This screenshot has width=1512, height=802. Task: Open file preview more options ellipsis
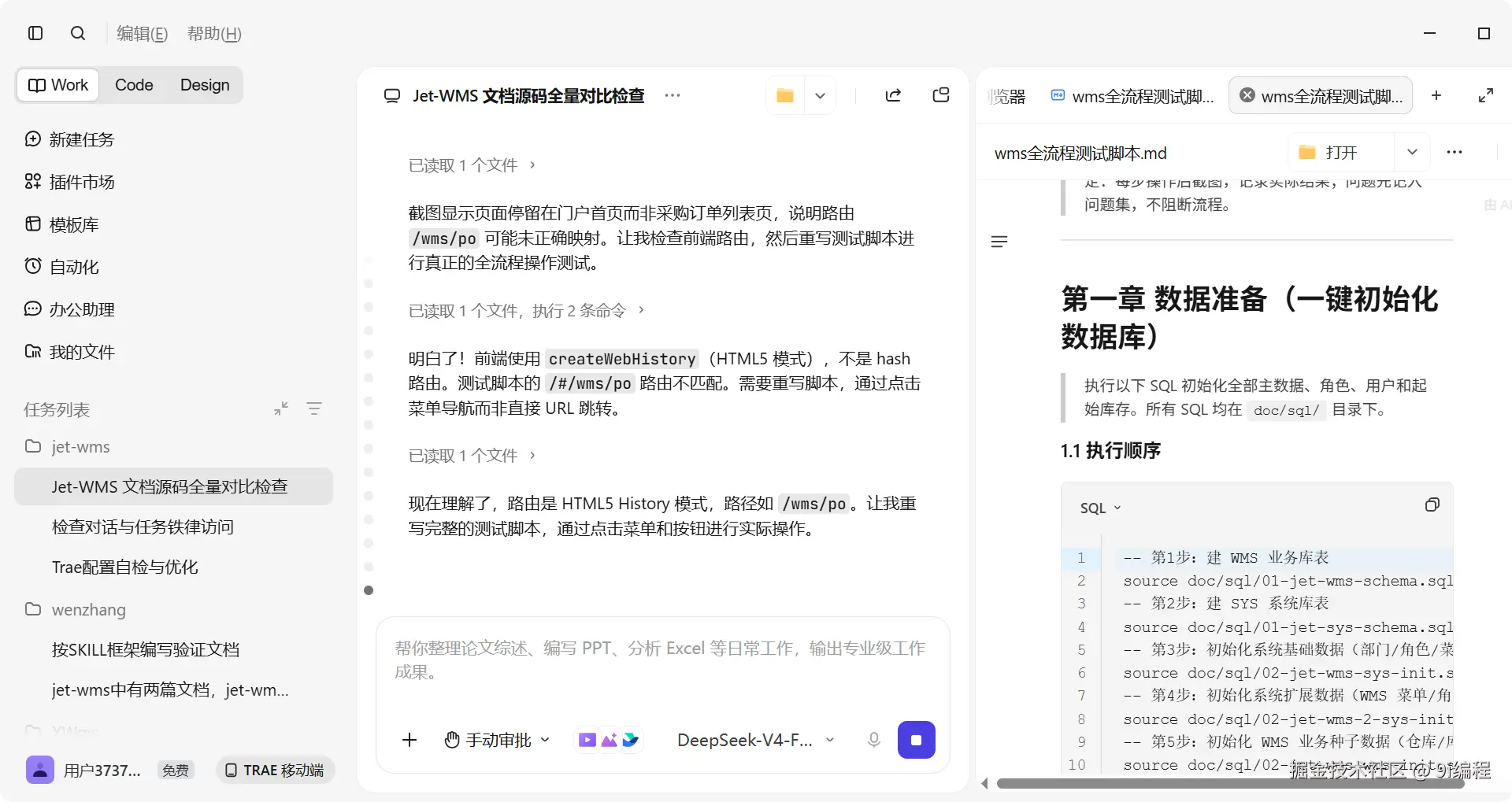pos(1454,152)
